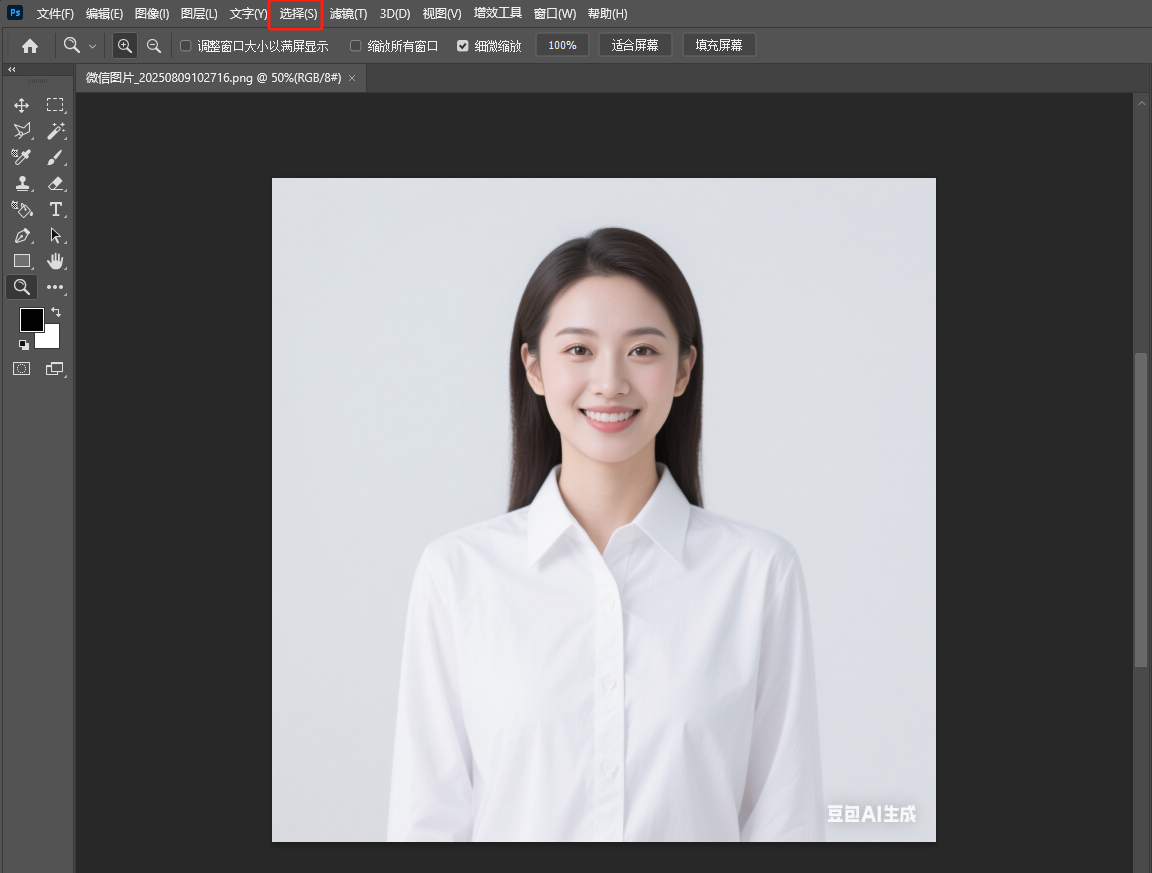Open the 帮助(H) menu
Image resolution: width=1152 pixels, height=873 pixels.
click(608, 13)
